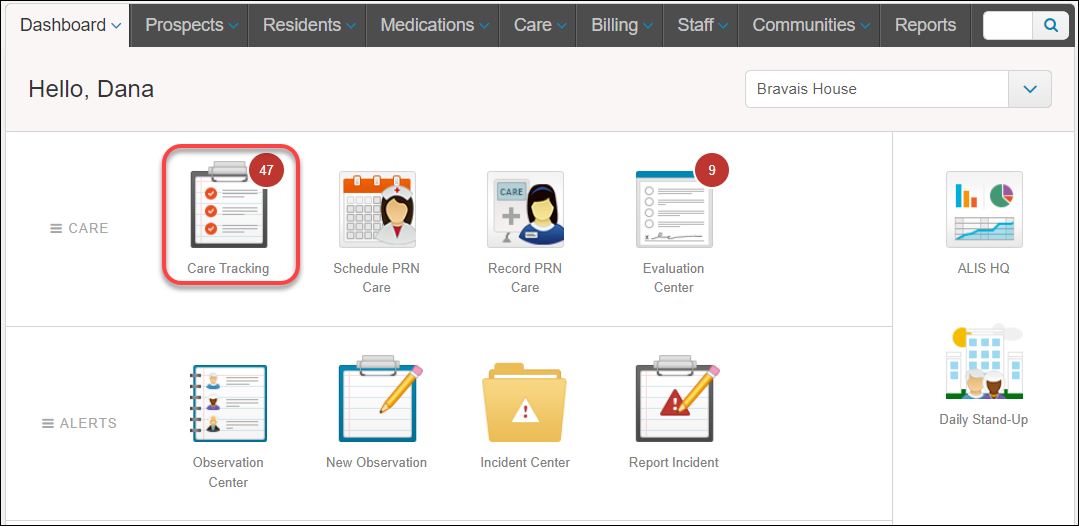The image size is (1079, 526).
Task: Open the Evaluation Center checklist icon
Action: (x=674, y=209)
